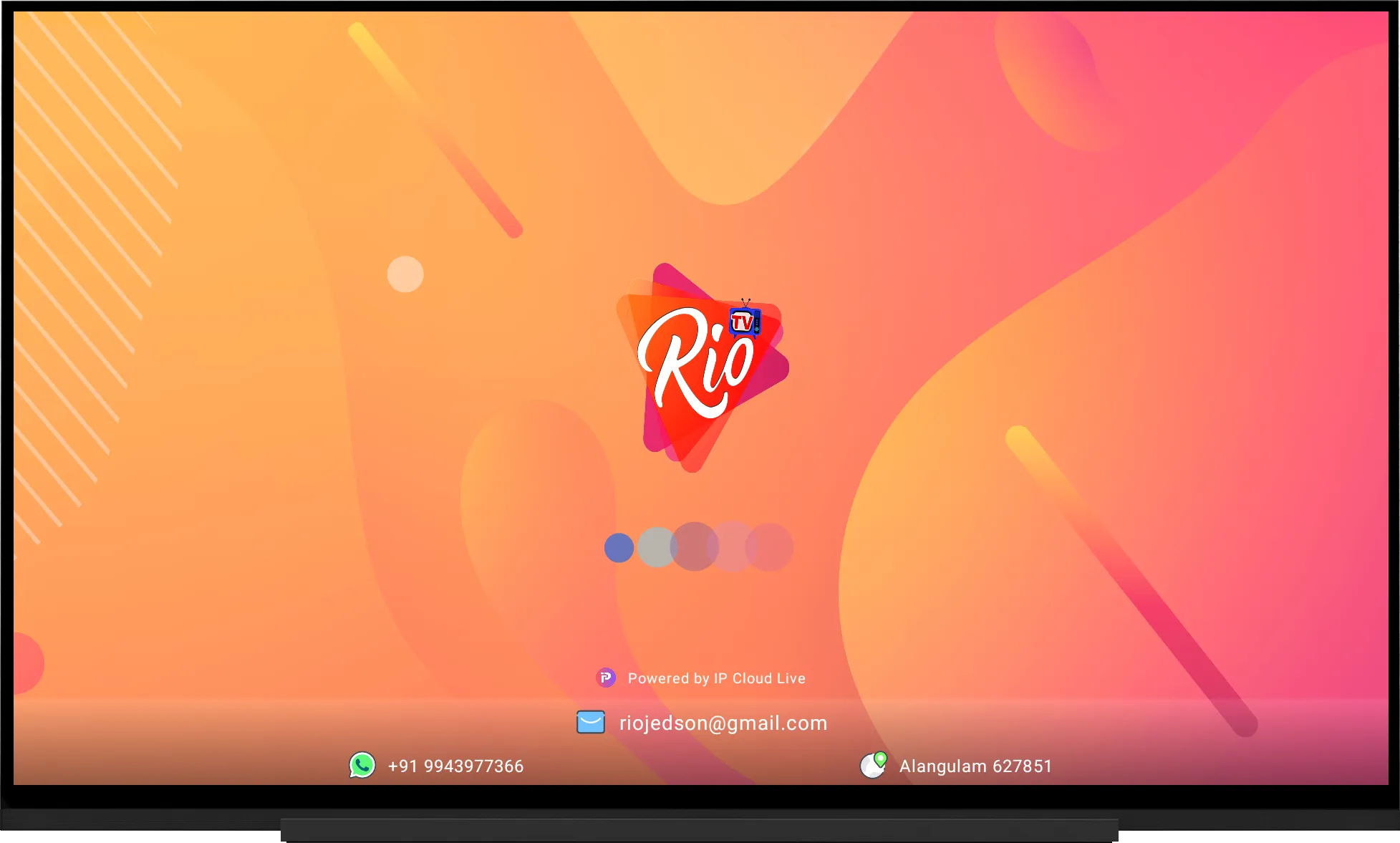The width and height of the screenshot is (1400, 843).
Task: Click the email envelope icon
Action: tap(591, 722)
